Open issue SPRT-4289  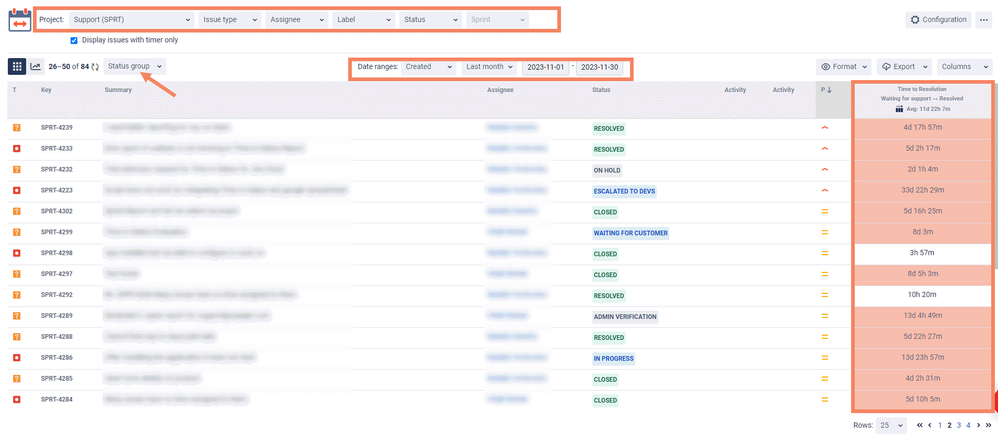(57, 316)
